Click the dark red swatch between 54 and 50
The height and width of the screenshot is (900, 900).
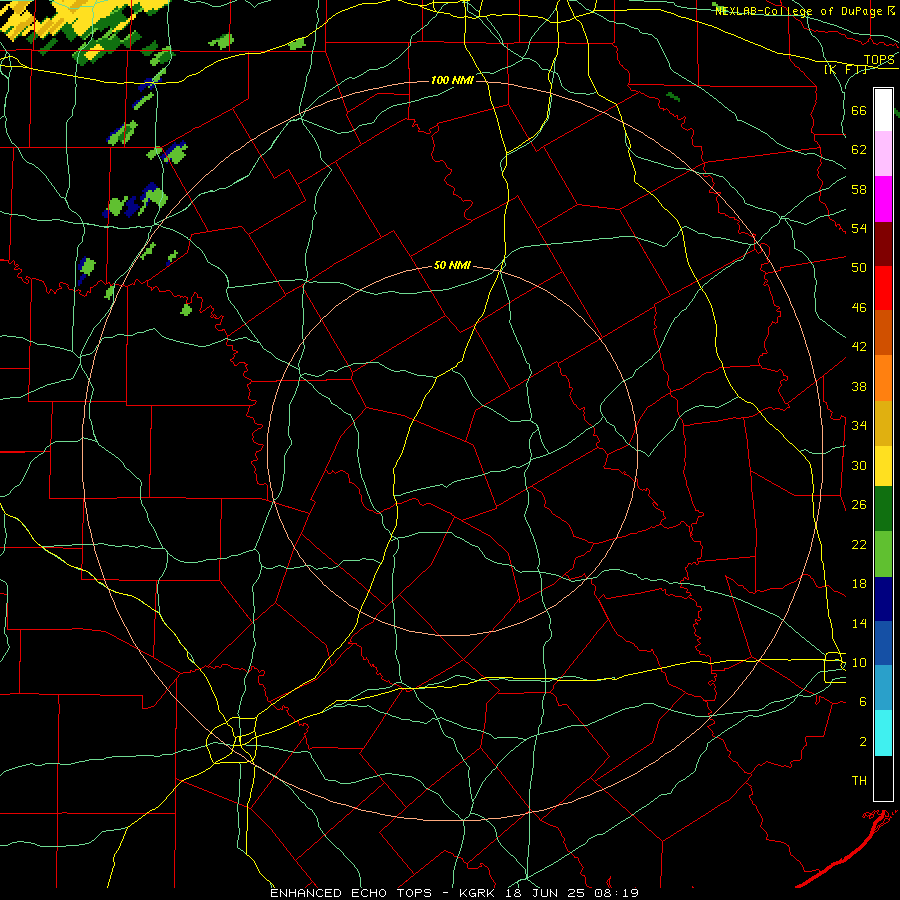click(x=883, y=243)
